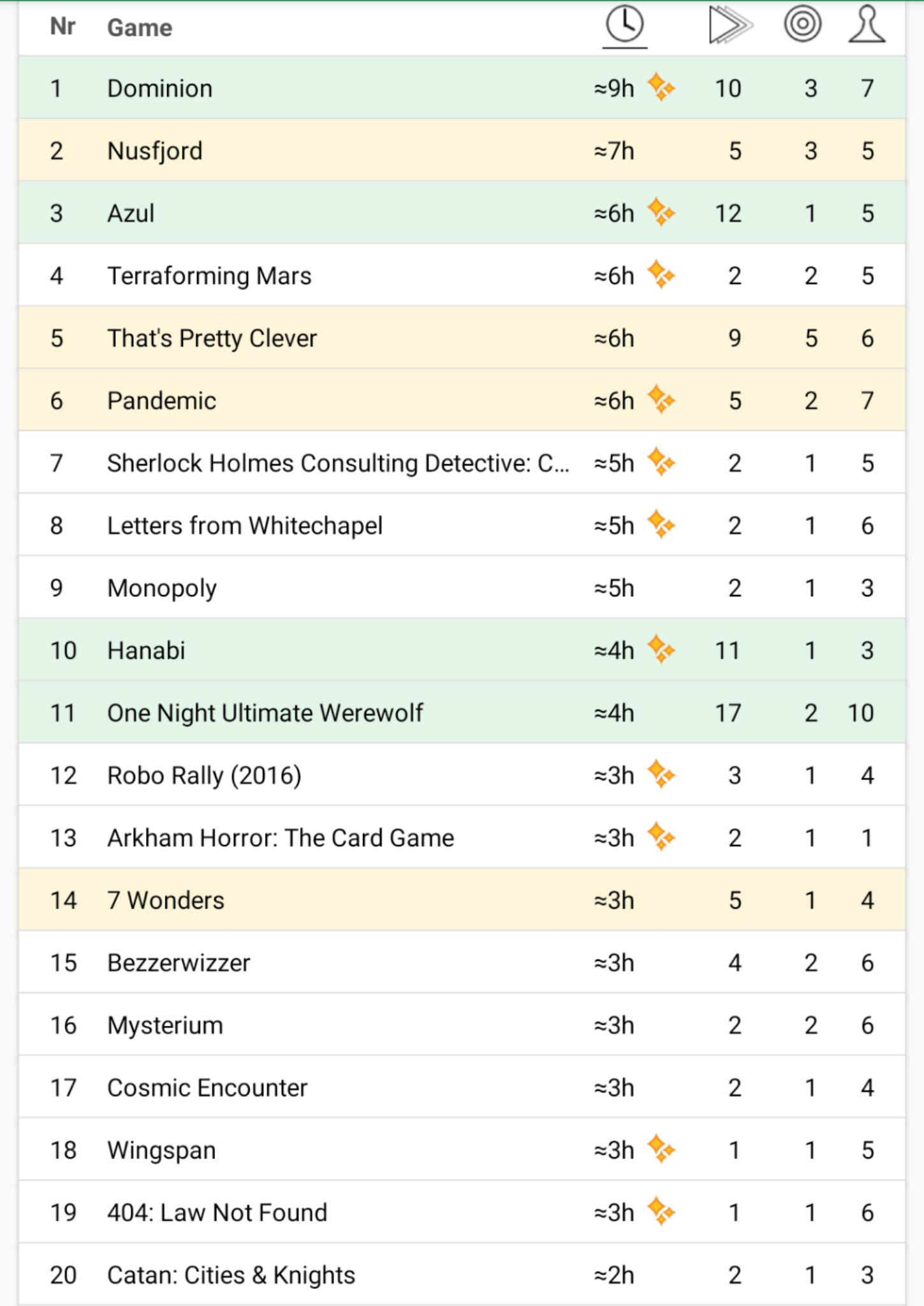924x1306 pixels.
Task: Sort by play time clock icon
Action: (x=624, y=26)
